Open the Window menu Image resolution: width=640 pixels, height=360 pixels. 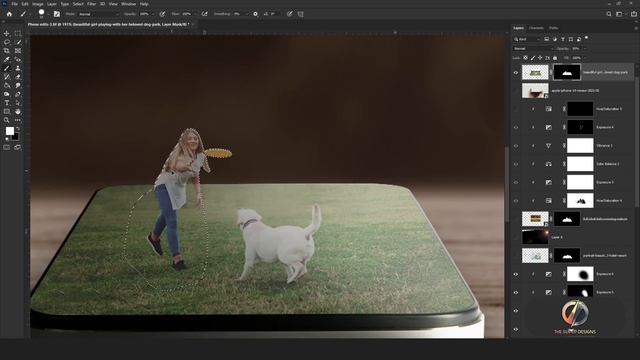point(128,4)
